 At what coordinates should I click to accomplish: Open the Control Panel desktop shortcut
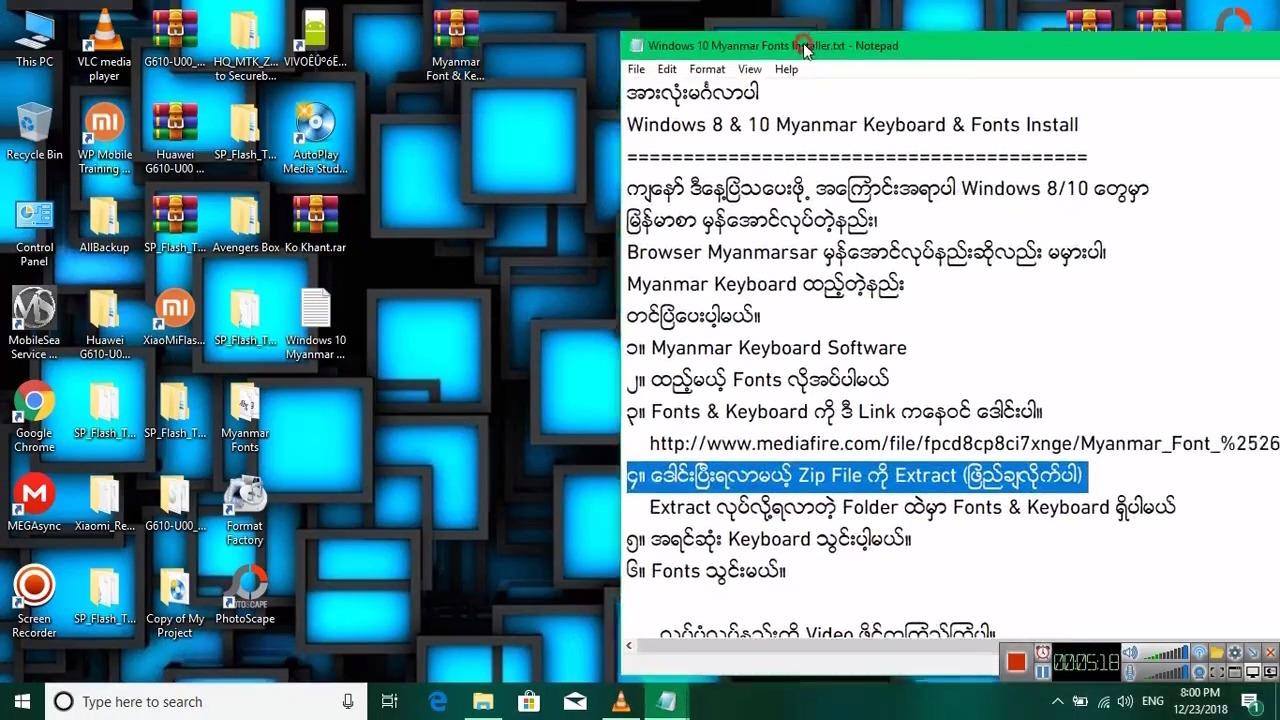(34, 230)
